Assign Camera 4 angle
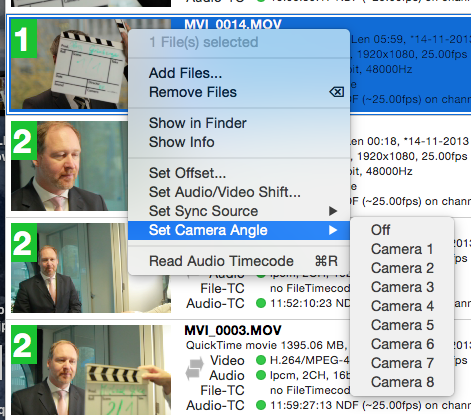471x420 pixels. (x=402, y=306)
